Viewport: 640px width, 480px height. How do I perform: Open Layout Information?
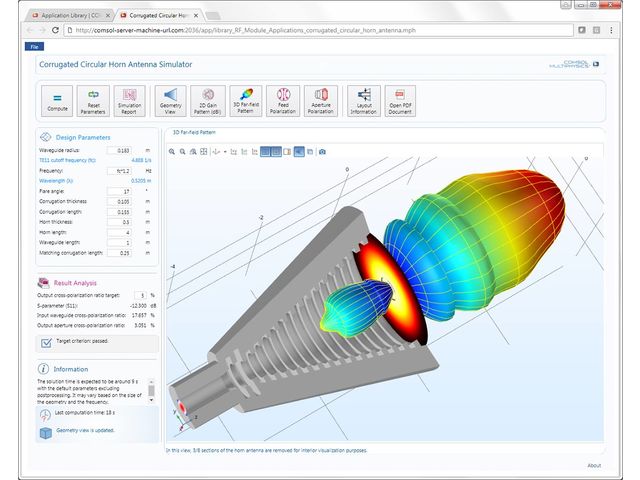click(362, 100)
